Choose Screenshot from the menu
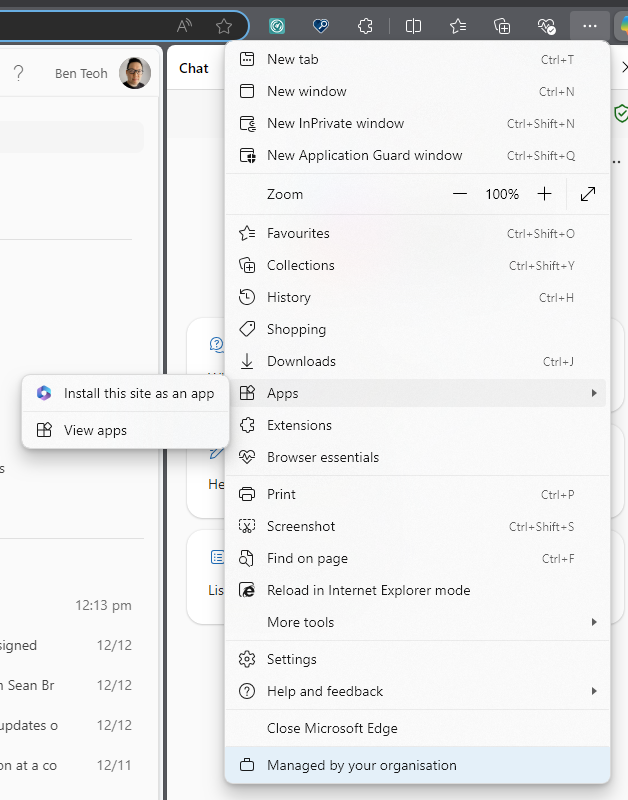 (x=417, y=527)
